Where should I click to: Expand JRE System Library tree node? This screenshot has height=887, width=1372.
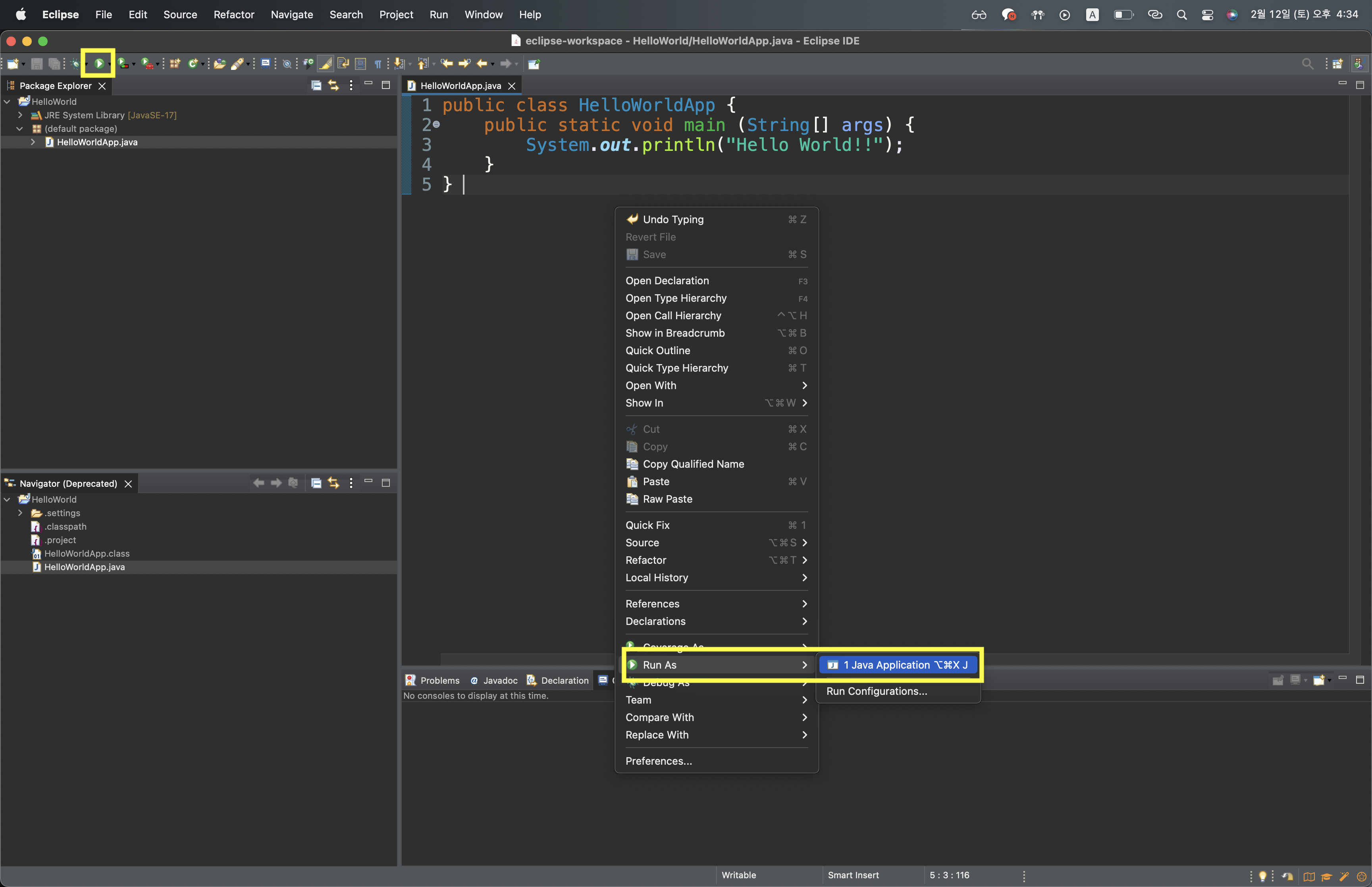[x=20, y=115]
